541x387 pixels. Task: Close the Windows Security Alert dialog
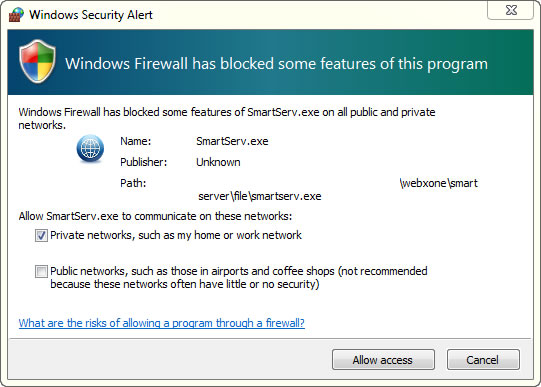click(x=511, y=10)
